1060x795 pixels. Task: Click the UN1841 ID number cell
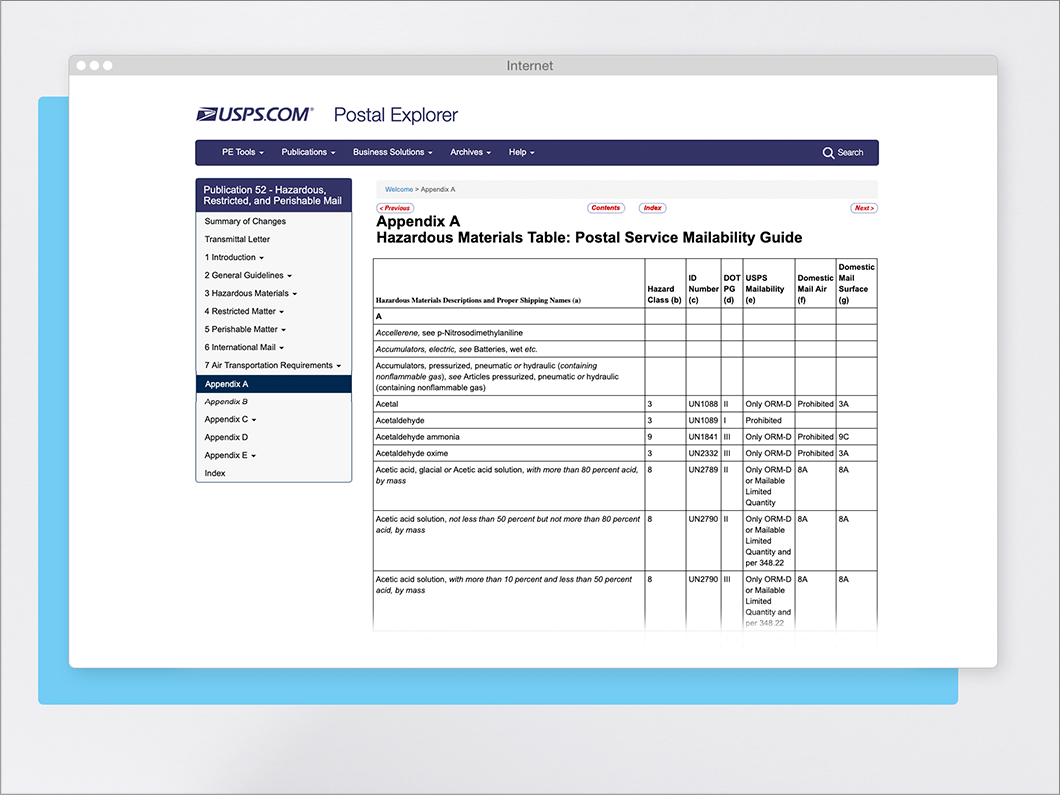pyautogui.click(x=703, y=437)
